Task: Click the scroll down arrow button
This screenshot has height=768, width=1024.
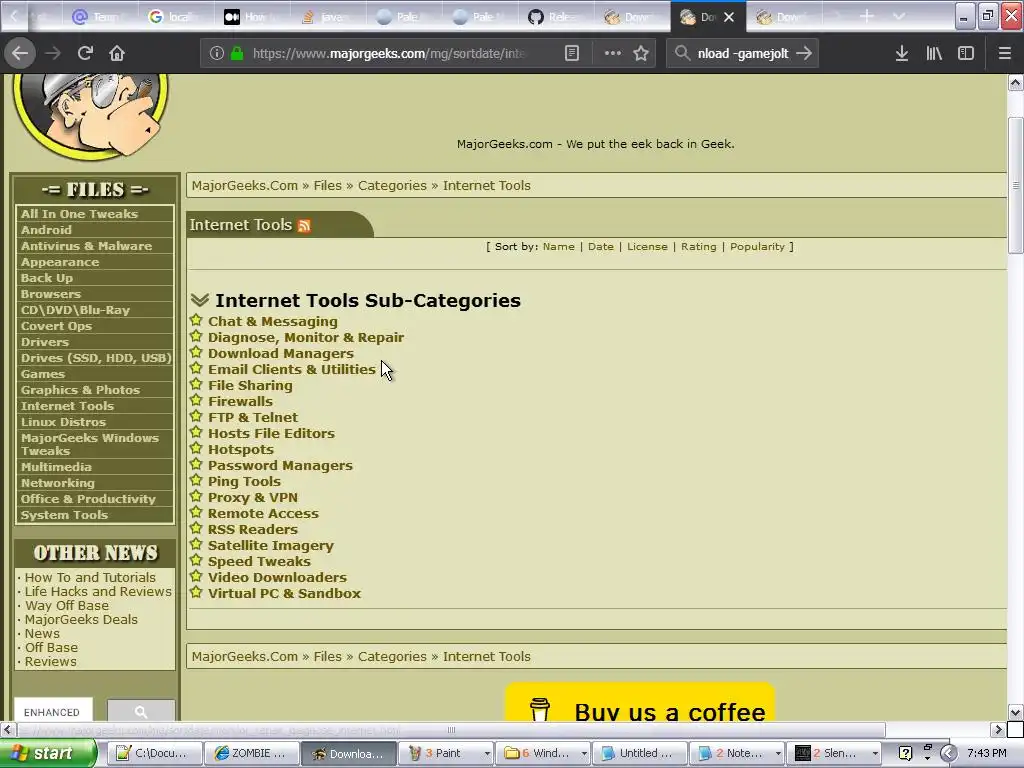Action: [x=1015, y=712]
